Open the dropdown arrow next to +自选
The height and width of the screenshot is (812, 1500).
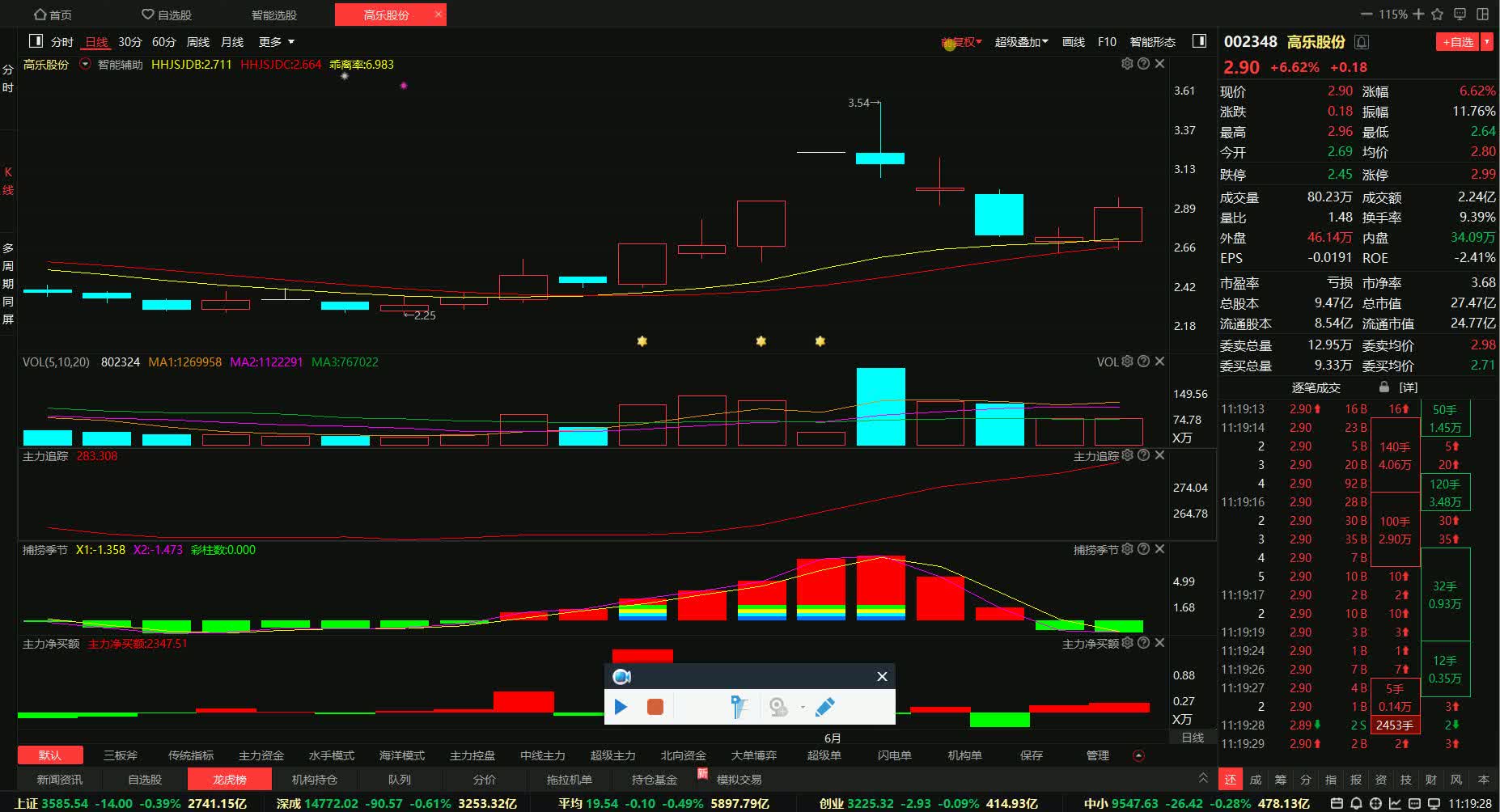(x=1486, y=42)
